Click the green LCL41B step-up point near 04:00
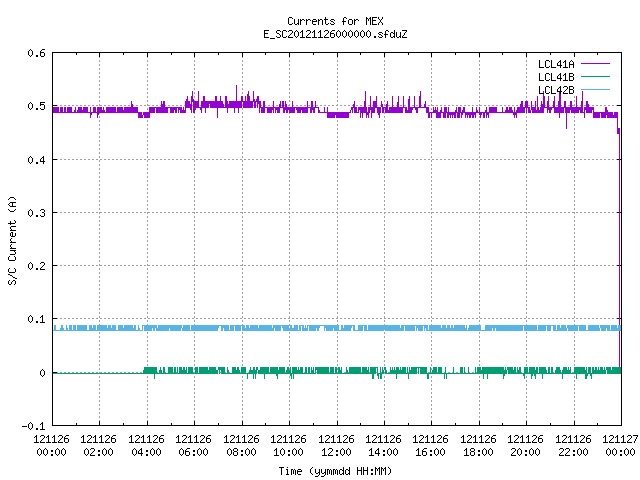This screenshot has height=480, width=640. 144,370
